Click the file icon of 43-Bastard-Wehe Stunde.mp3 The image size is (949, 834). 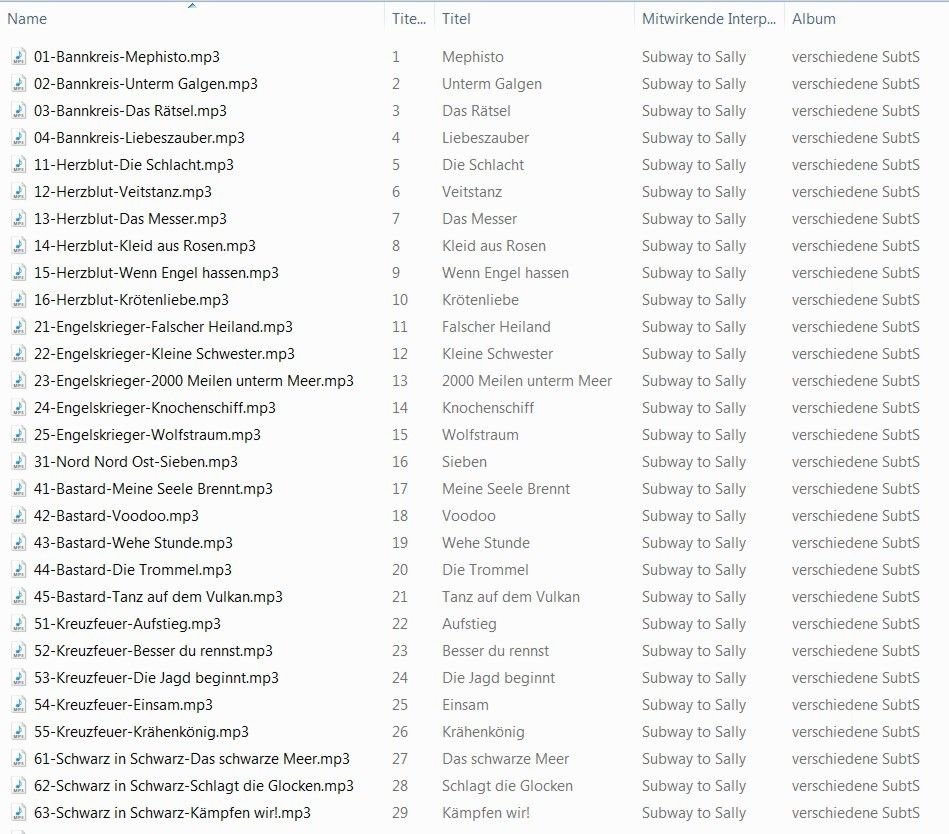19,543
